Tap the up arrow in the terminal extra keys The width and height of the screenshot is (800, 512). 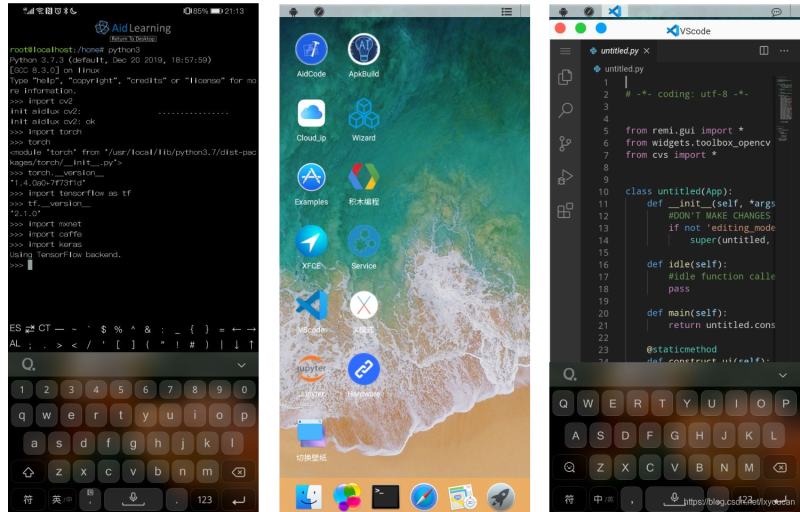coord(251,345)
